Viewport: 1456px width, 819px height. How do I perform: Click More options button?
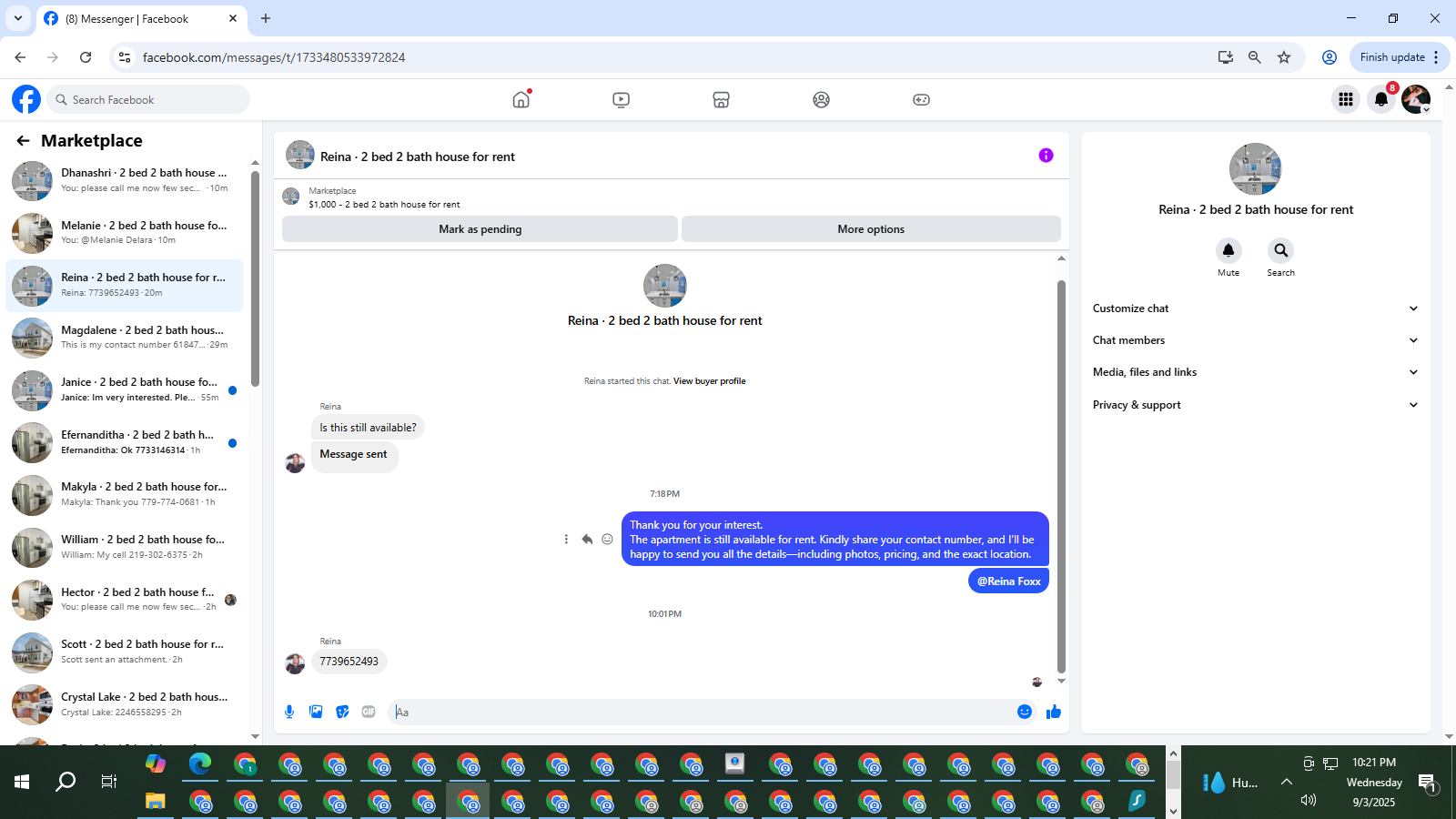click(871, 229)
